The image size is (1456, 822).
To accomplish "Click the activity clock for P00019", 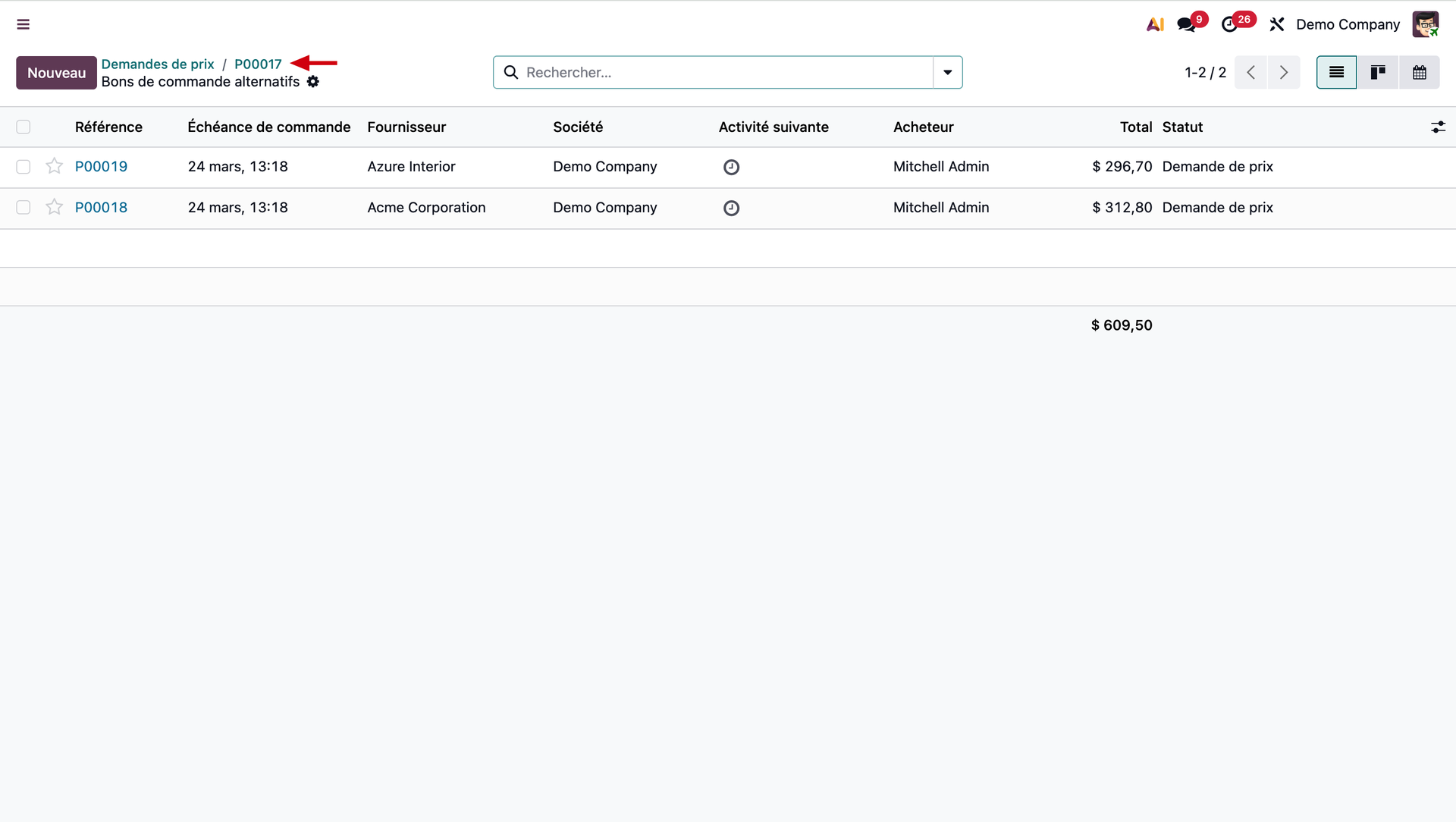I will [x=731, y=167].
